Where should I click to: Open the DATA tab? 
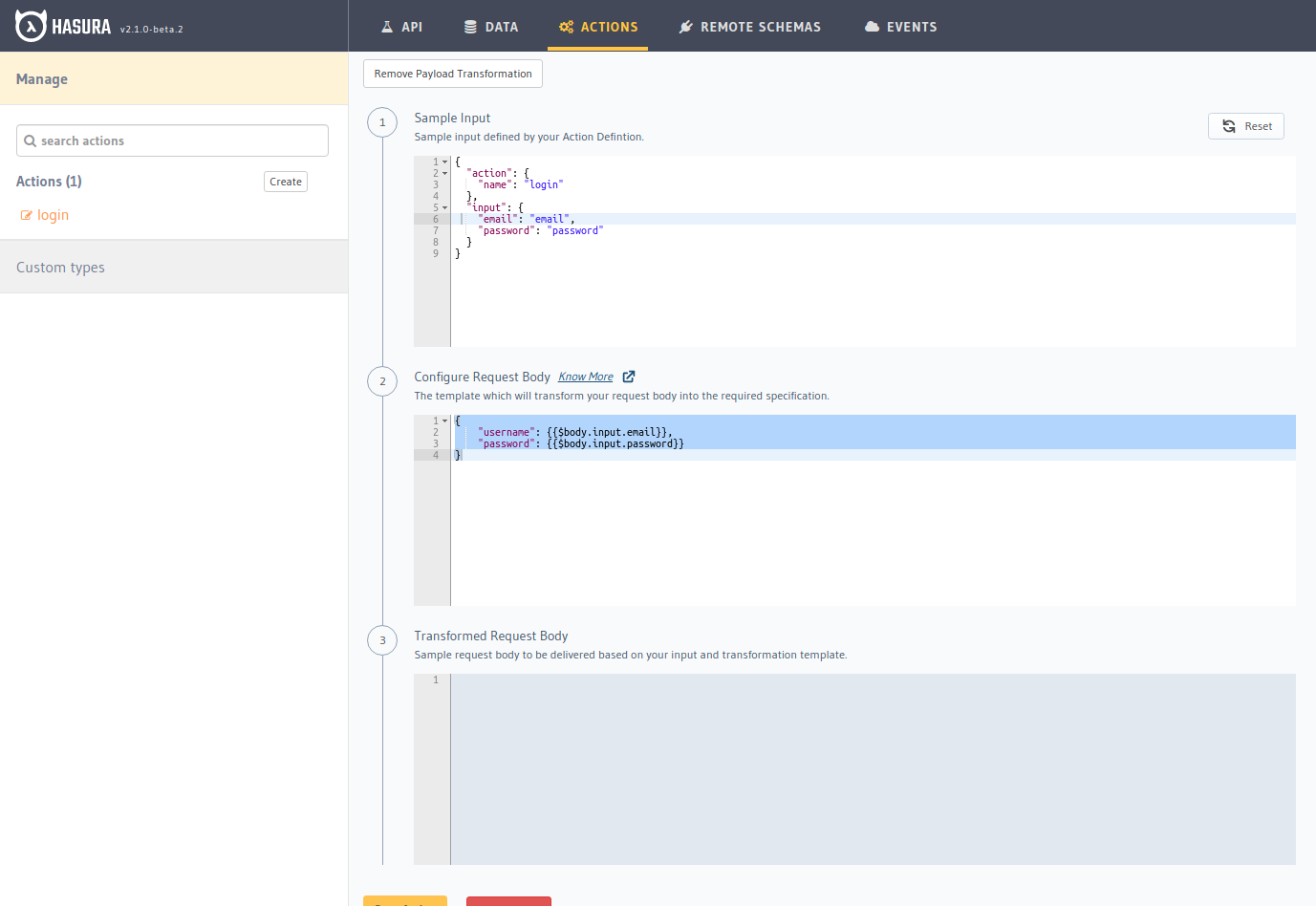coord(491,27)
